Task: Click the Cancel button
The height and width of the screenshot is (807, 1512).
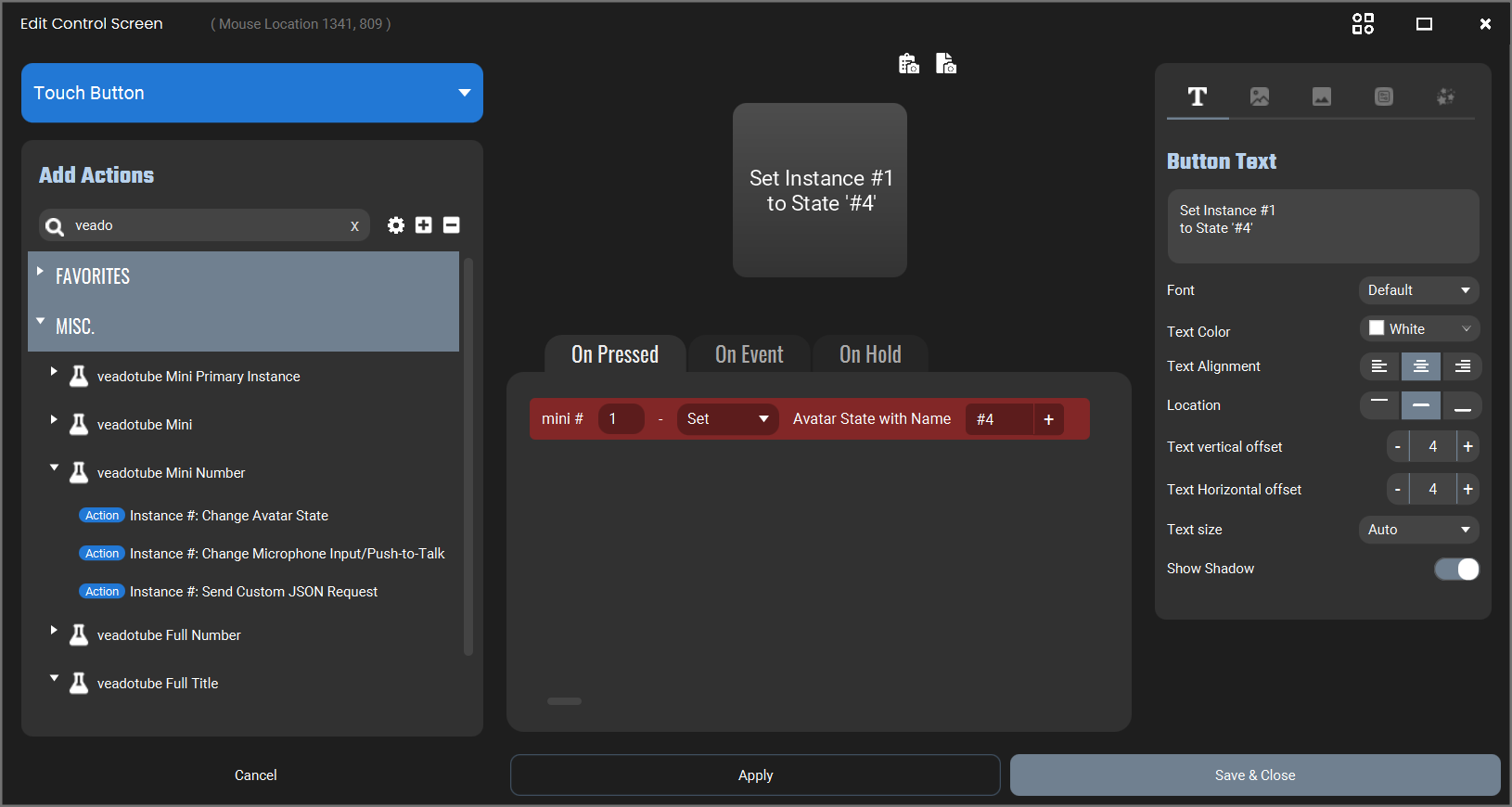Action: (255, 775)
